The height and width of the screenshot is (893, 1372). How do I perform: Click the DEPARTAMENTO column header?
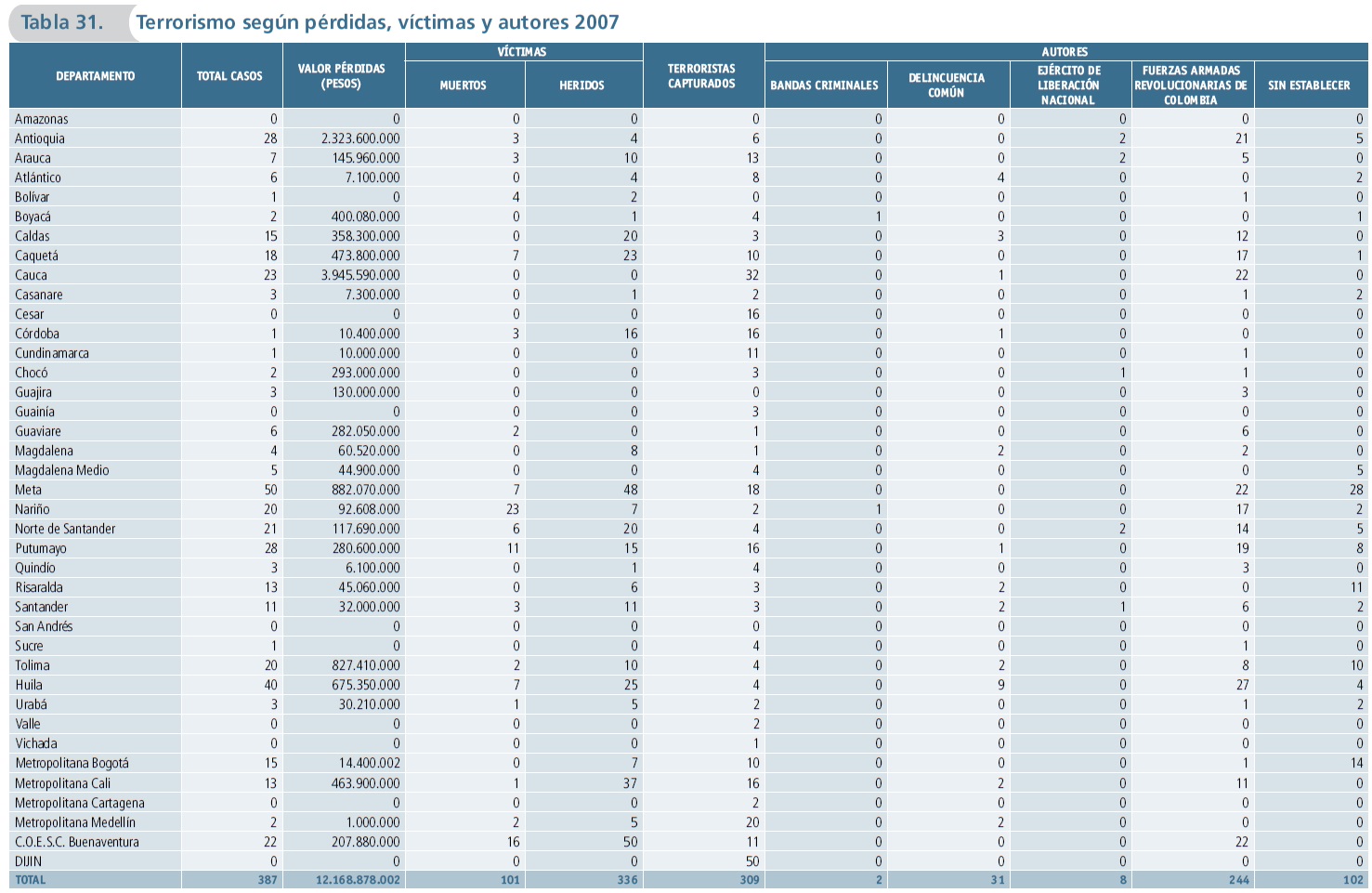point(95,76)
